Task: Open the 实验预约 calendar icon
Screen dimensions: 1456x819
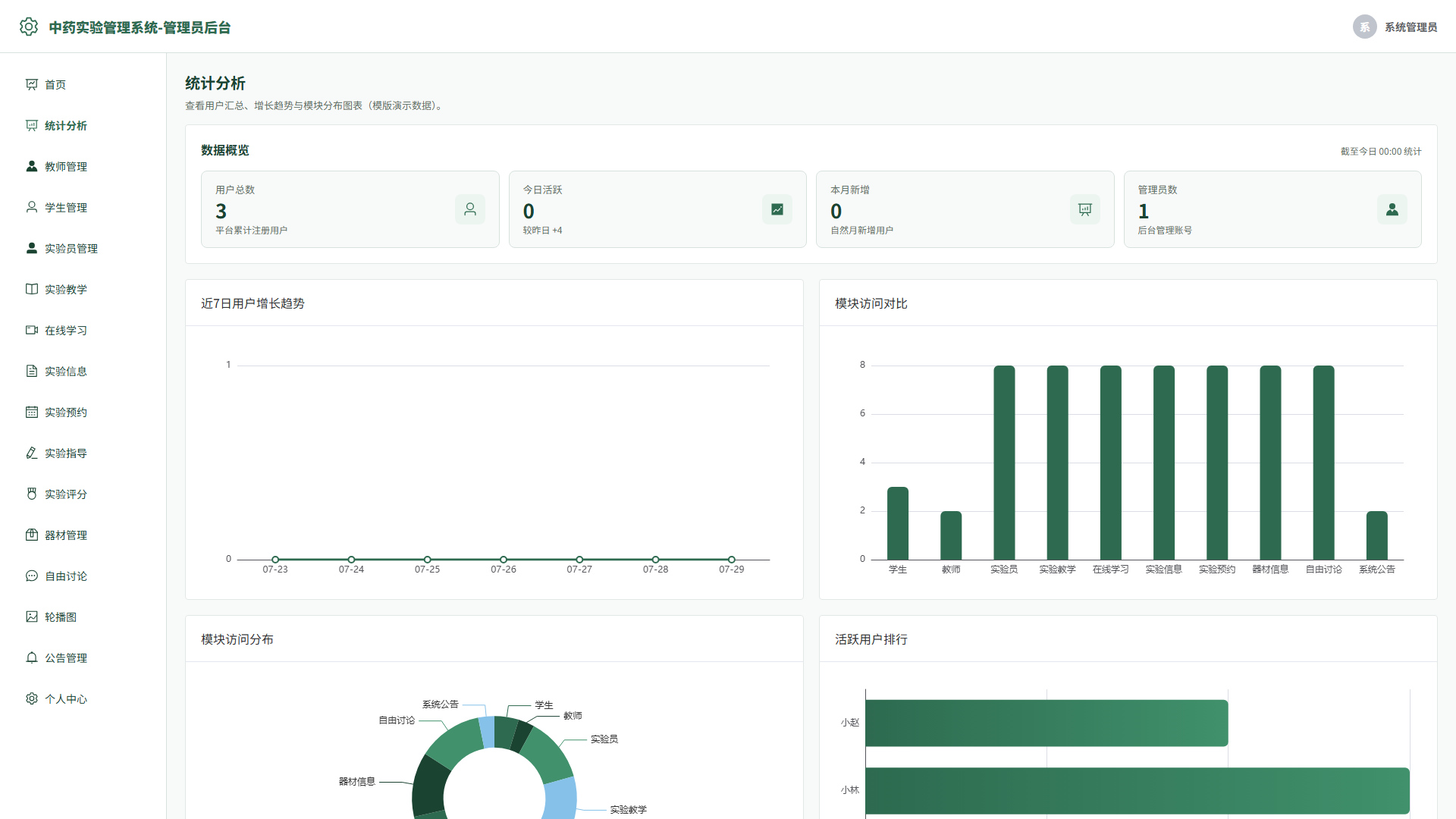Action: tap(32, 412)
